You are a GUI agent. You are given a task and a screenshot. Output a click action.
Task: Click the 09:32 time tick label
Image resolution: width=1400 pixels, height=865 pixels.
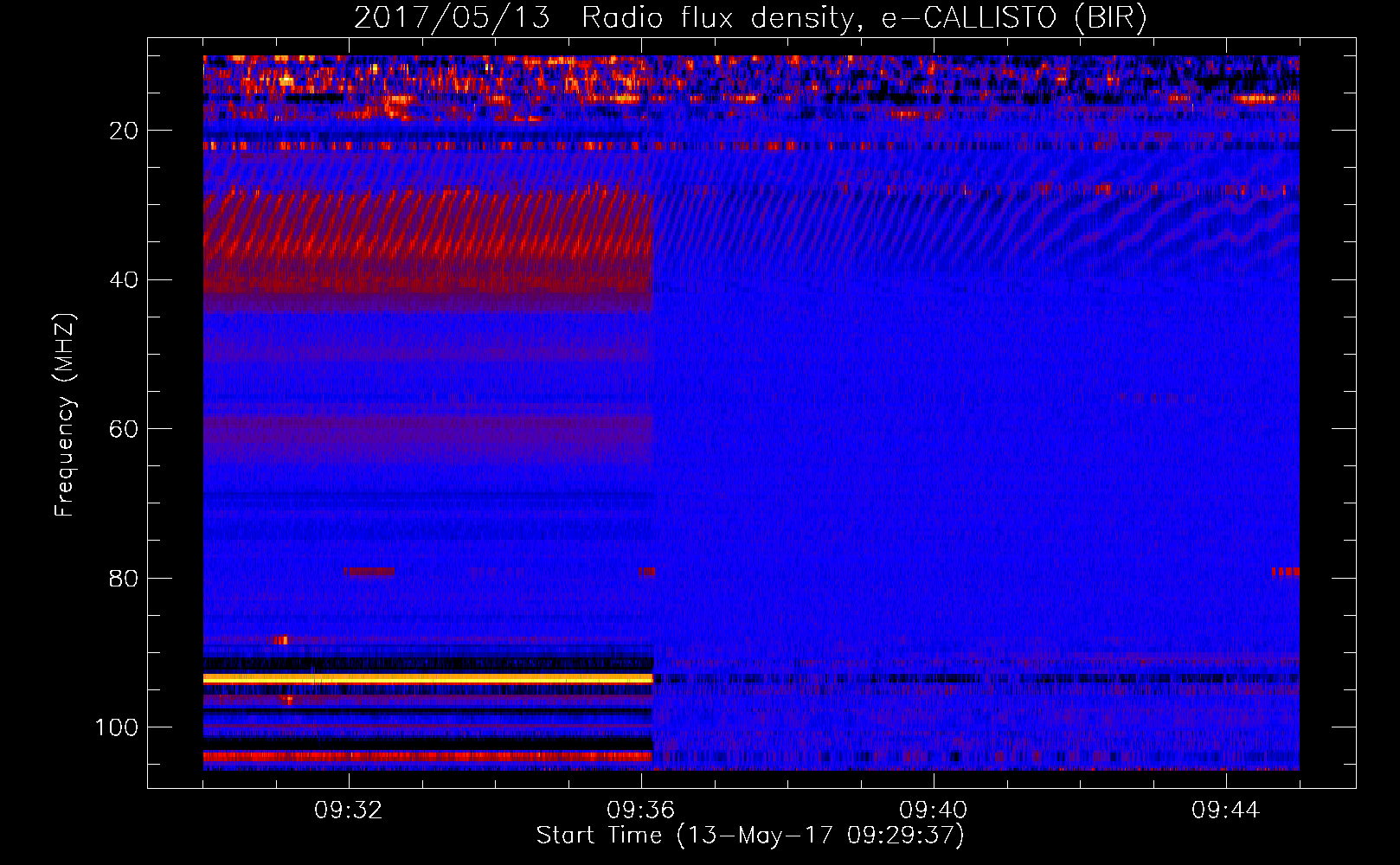click(349, 811)
